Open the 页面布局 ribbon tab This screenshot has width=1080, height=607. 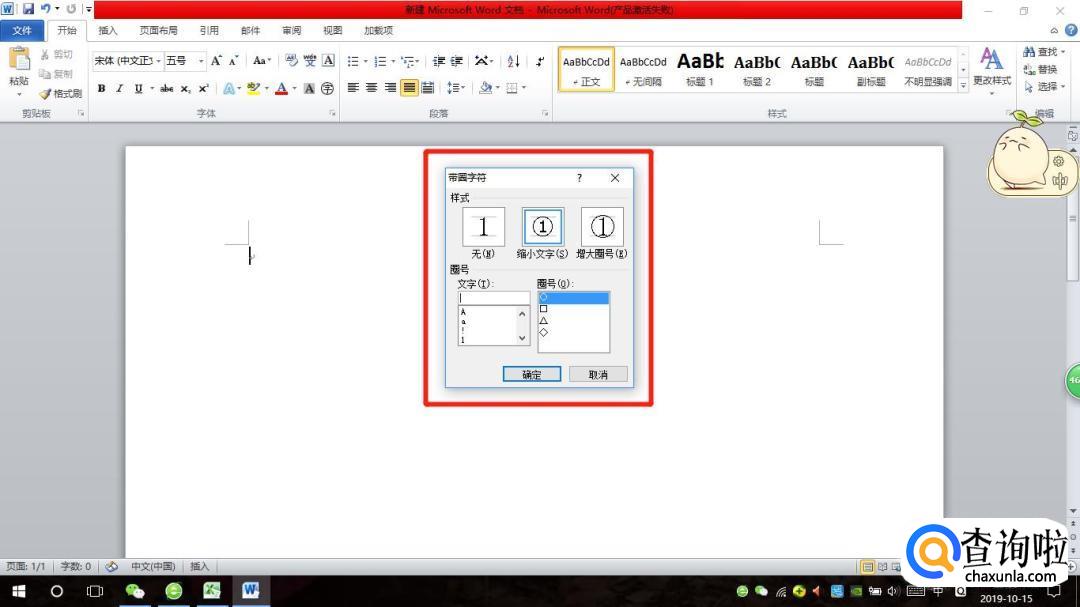(158, 31)
